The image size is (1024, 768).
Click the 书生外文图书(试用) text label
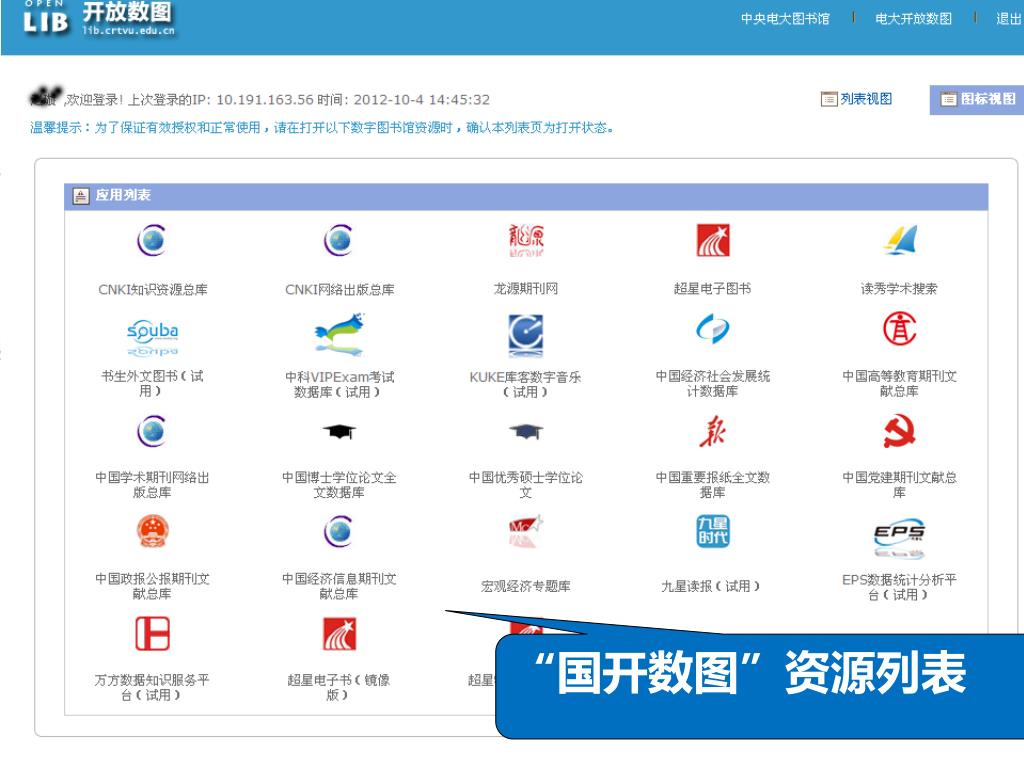coord(152,383)
